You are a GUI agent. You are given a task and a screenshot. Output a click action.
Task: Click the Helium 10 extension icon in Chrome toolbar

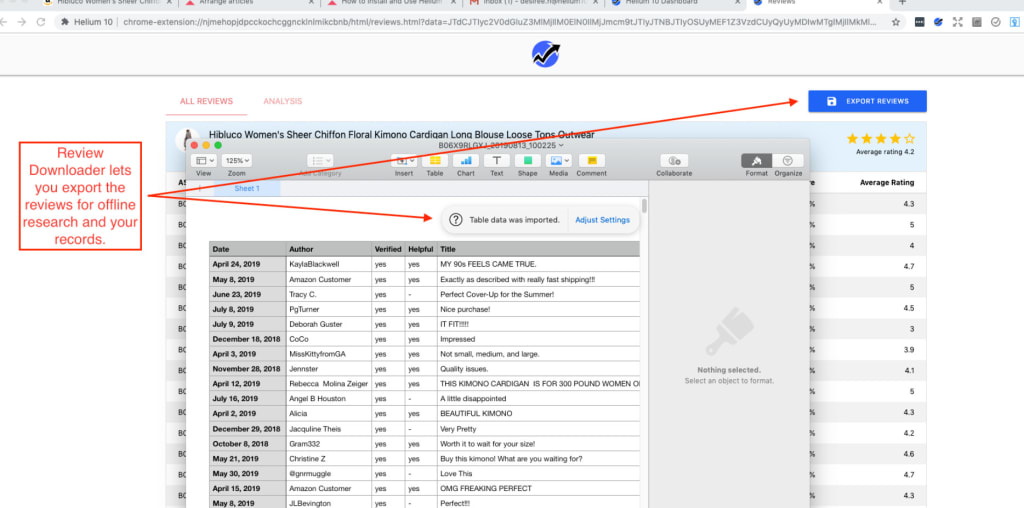pyautogui.click(x=938, y=22)
